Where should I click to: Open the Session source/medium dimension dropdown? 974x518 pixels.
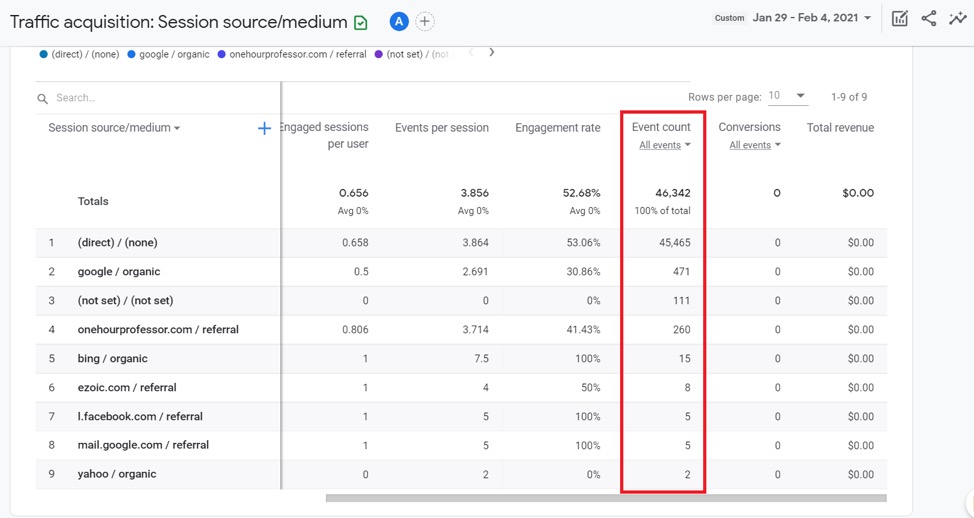114,128
